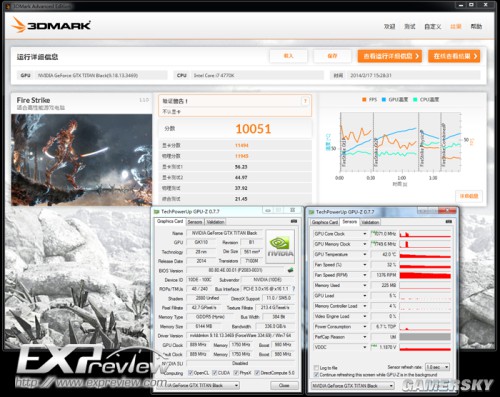Click the screenshot camera icon in GPU-Z Graphics Card window
Screen dimensions: 500x397
pos(294,221)
